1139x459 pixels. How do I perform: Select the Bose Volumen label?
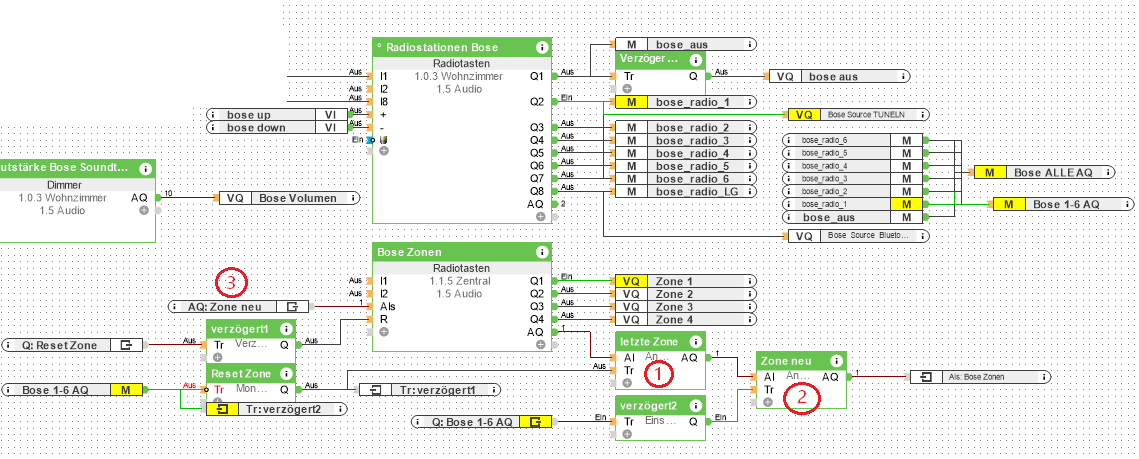(298, 198)
